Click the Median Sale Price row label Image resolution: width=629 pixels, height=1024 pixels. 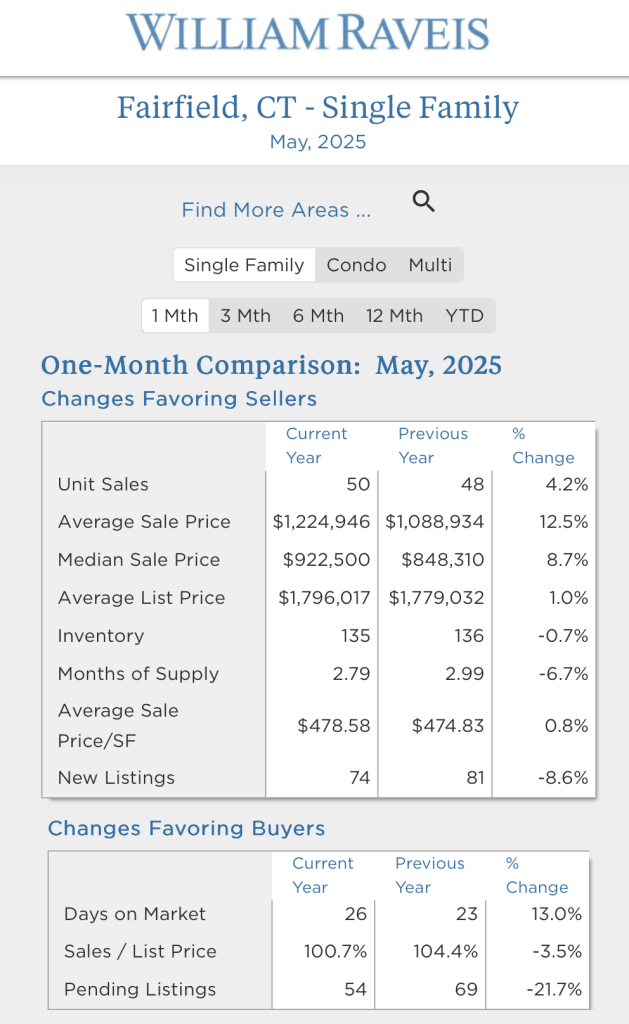tap(139, 560)
